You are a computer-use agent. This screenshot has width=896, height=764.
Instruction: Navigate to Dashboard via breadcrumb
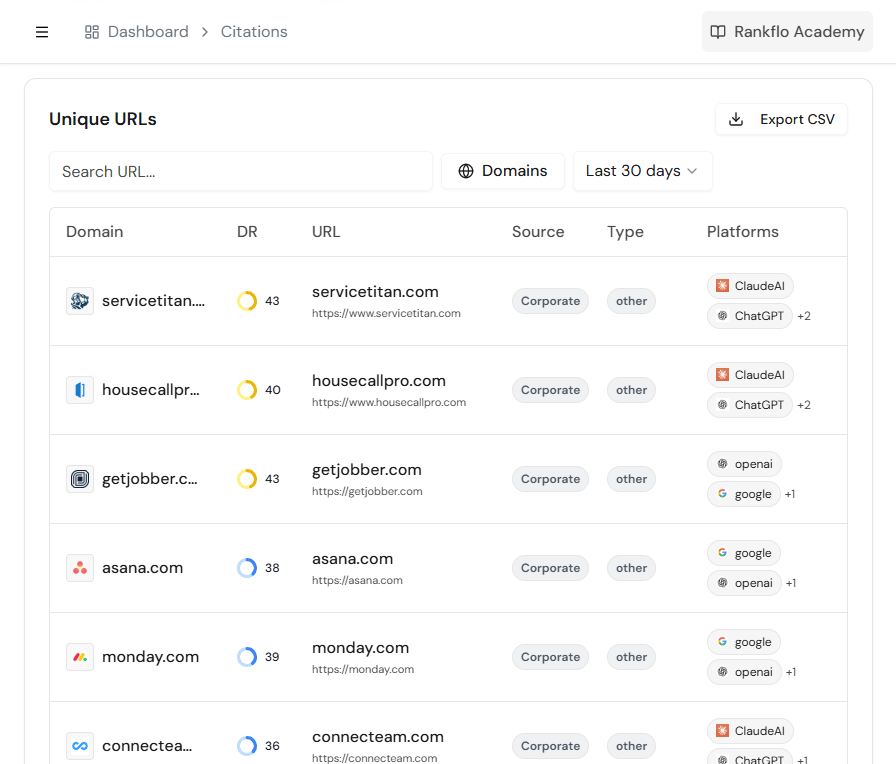(148, 31)
